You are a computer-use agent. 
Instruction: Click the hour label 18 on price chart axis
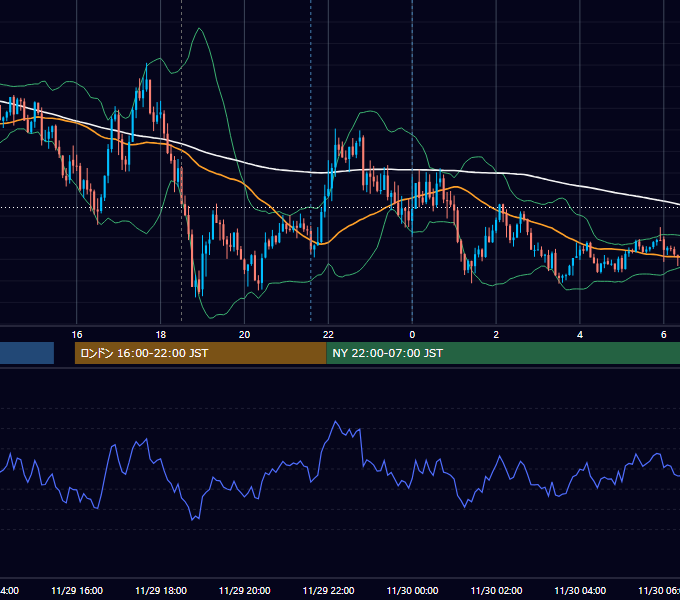[x=160, y=335]
